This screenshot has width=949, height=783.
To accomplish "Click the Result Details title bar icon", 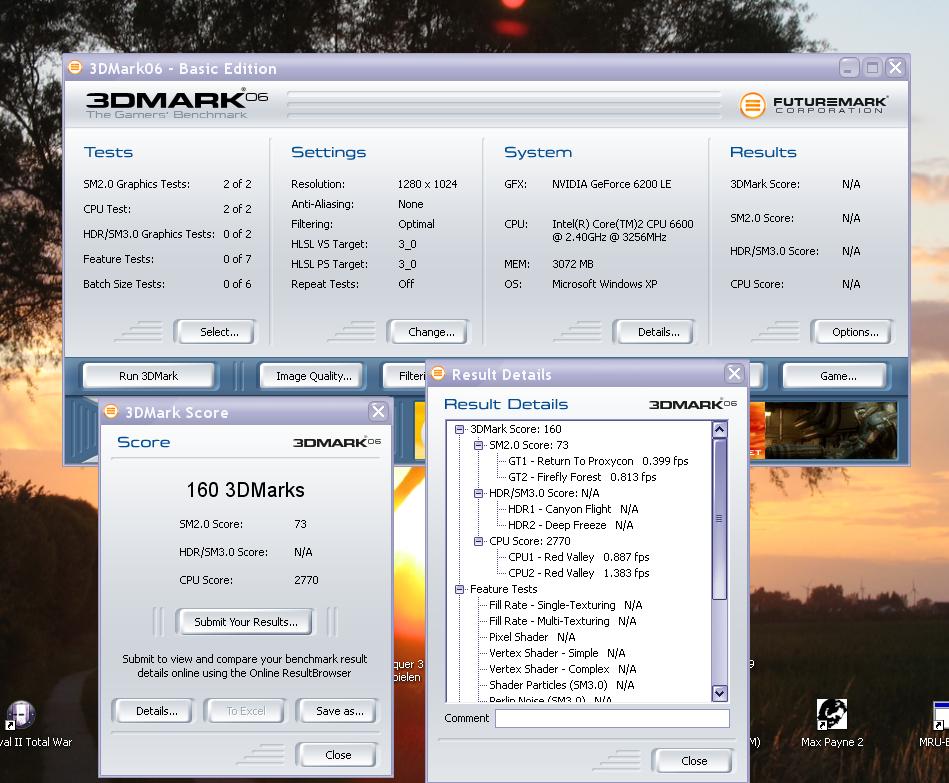I will coord(438,373).
